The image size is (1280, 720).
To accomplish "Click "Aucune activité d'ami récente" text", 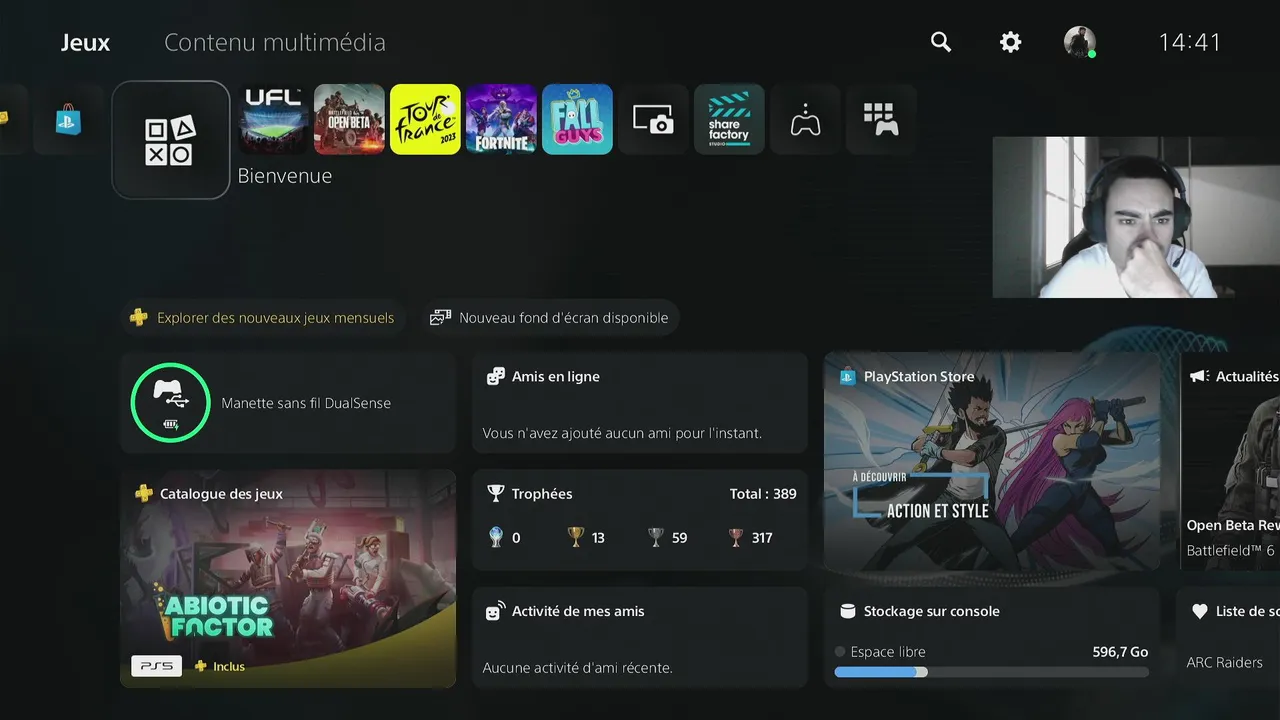I will tap(578, 667).
